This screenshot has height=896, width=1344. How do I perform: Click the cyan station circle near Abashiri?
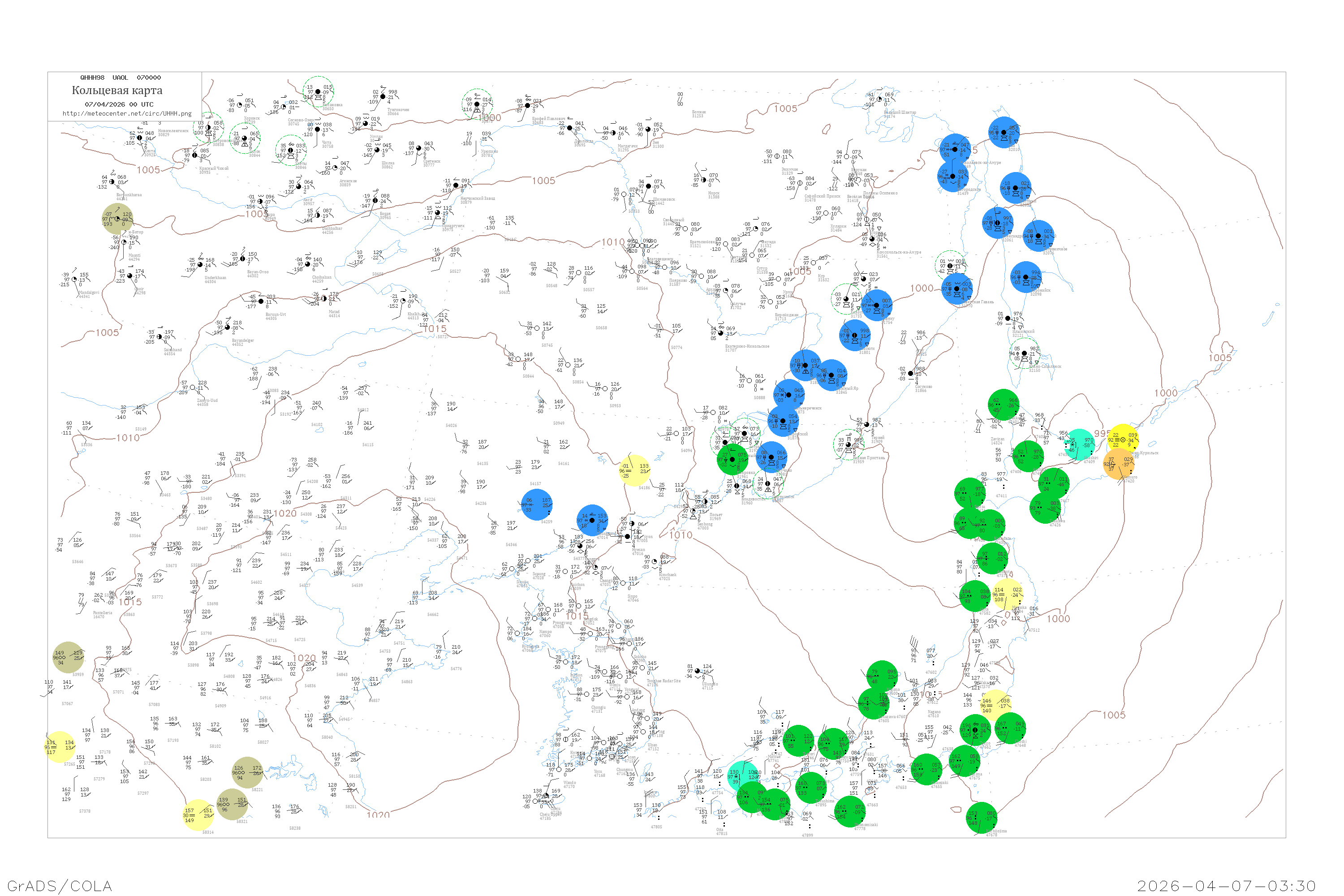coord(1079,444)
